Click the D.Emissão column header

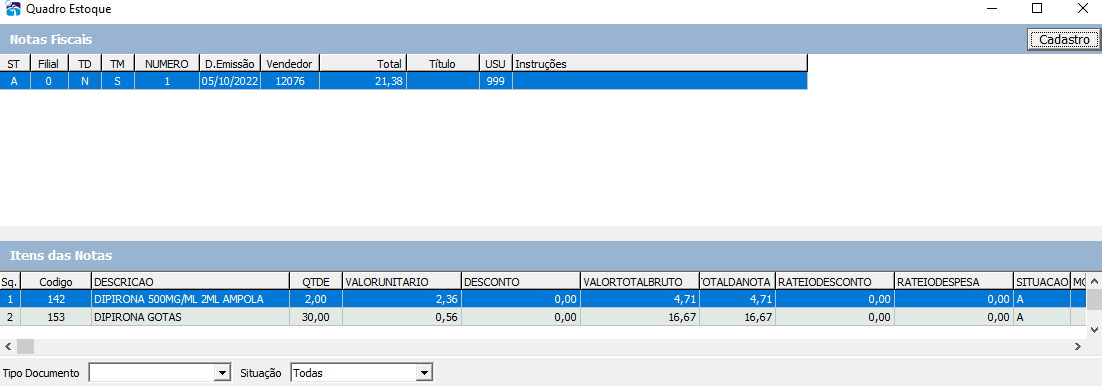[x=230, y=64]
